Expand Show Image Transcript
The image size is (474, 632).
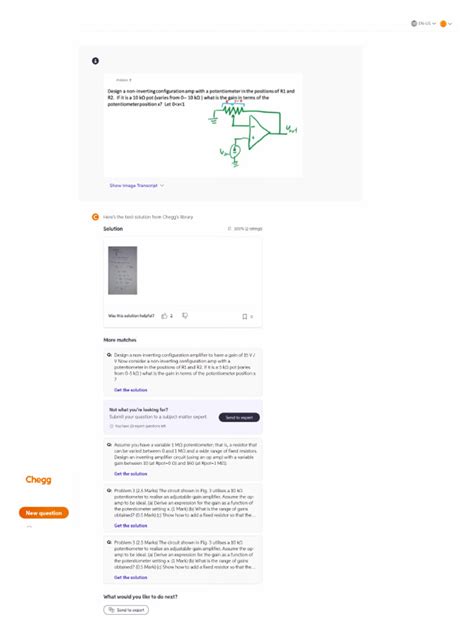point(137,185)
